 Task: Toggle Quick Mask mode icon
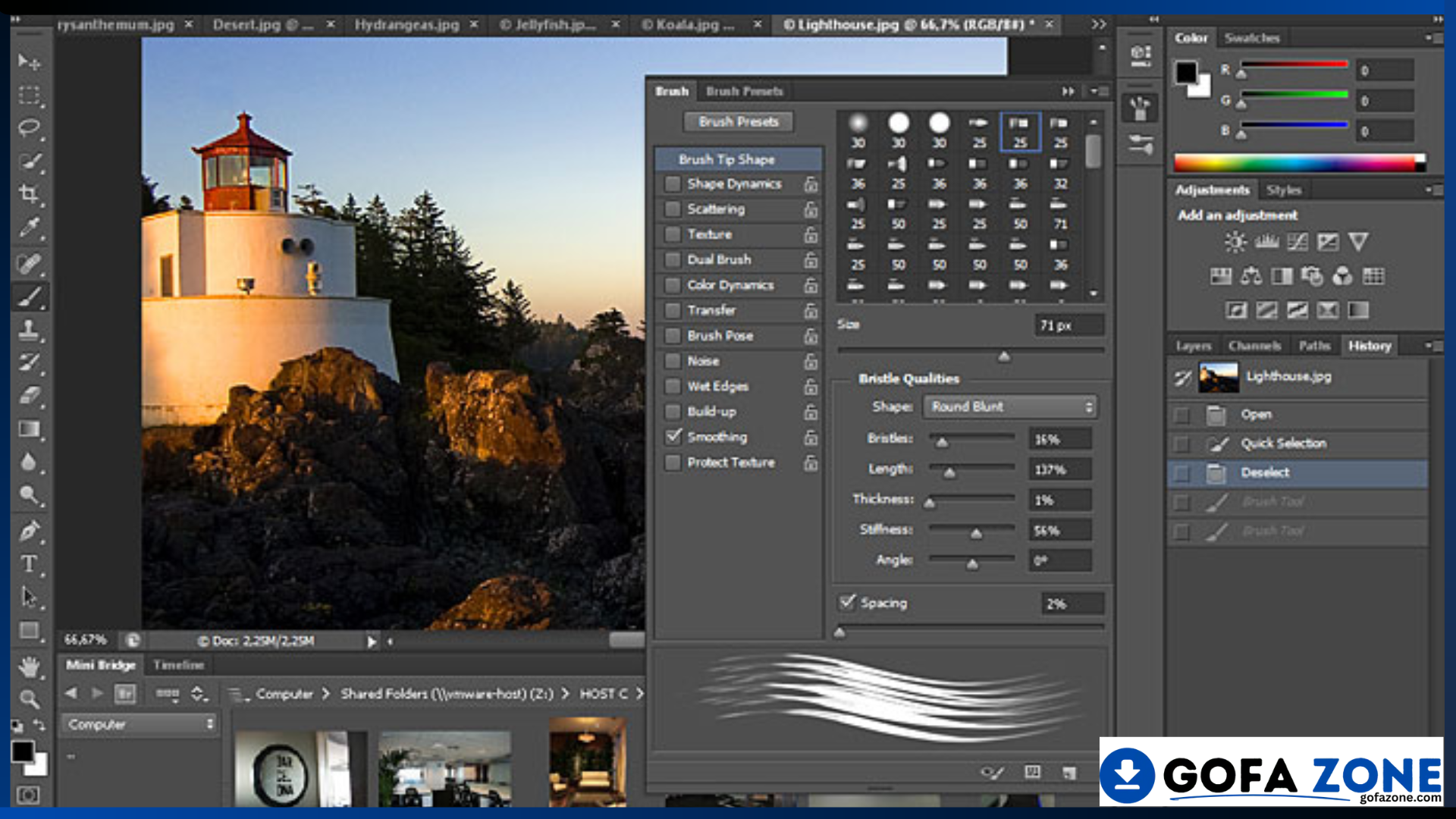pos(28,795)
